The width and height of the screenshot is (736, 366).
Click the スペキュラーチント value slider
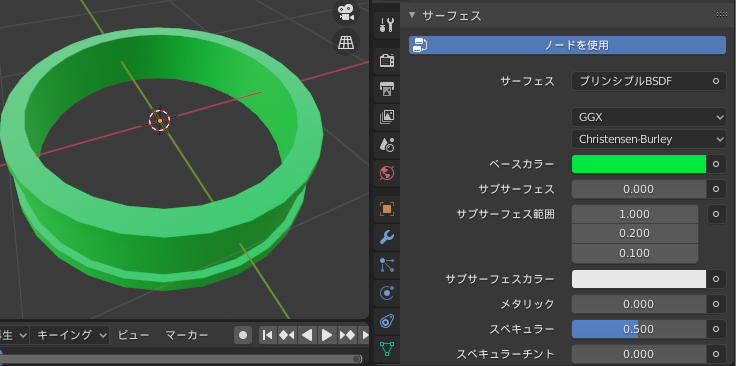pos(639,354)
